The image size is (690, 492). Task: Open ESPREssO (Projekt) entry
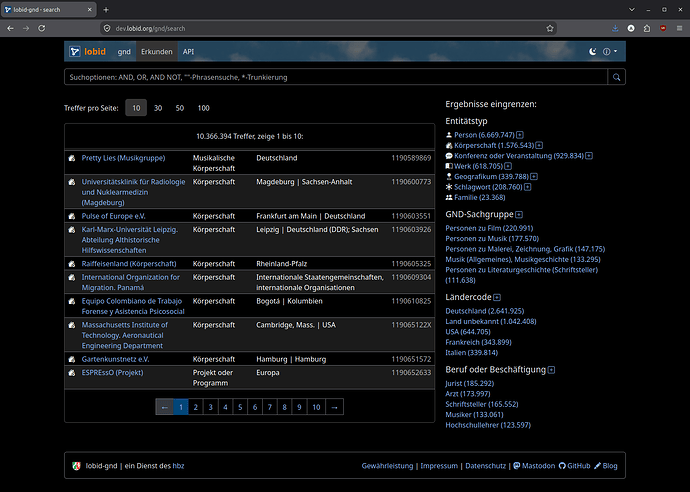coord(112,372)
